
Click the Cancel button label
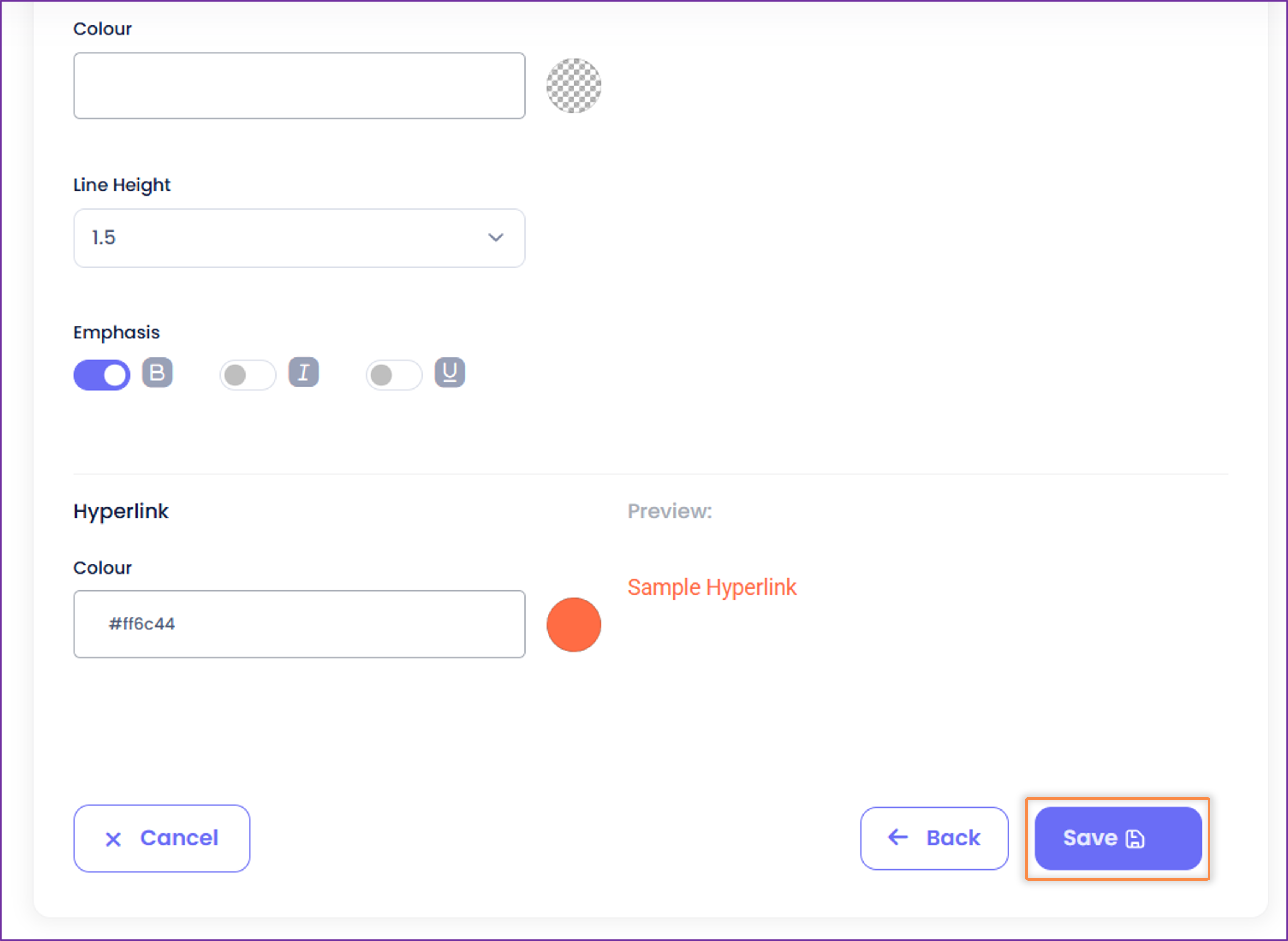click(x=179, y=838)
